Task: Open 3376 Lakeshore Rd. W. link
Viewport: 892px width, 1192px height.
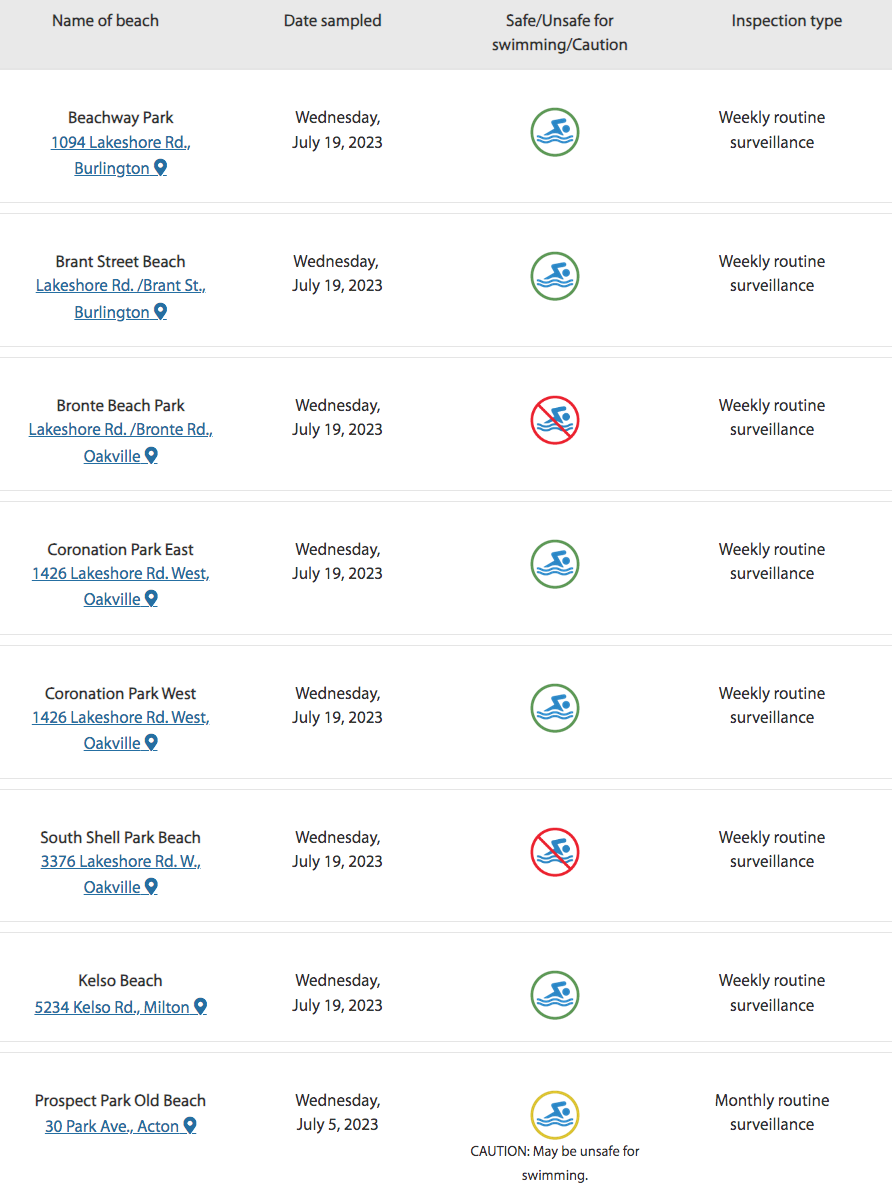Action: point(120,861)
